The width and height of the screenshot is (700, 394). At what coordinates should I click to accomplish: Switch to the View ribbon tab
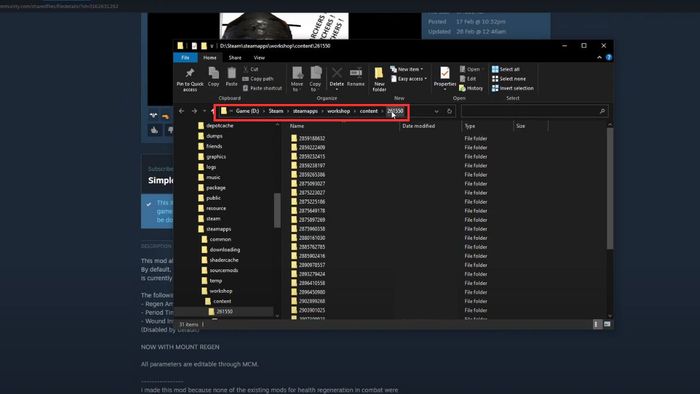[259, 58]
